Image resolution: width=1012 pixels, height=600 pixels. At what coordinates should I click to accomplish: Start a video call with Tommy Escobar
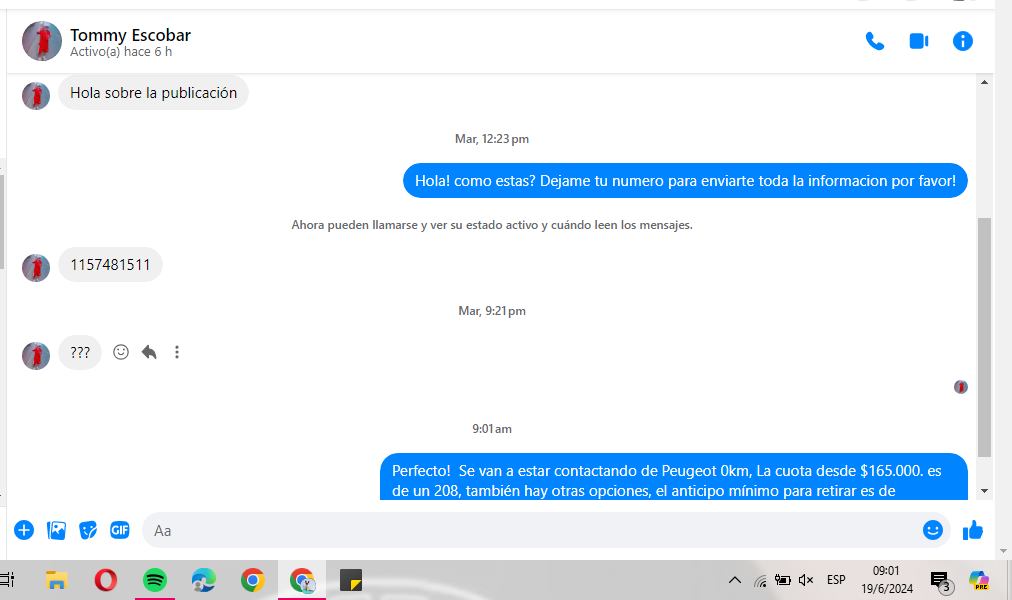[918, 41]
